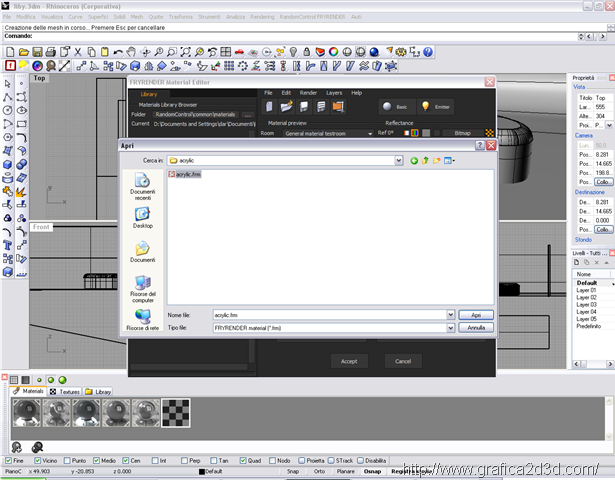The height and width of the screenshot is (480, 615).
Task: Select Layer 03 in Livelli panel
Action: [x=586, y=305]
